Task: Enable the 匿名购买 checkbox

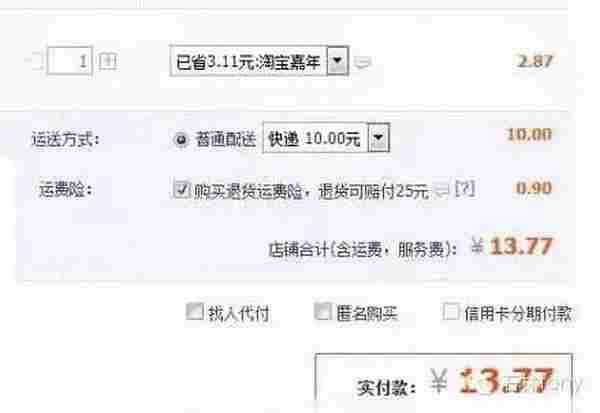Action: tap(323, 311)
